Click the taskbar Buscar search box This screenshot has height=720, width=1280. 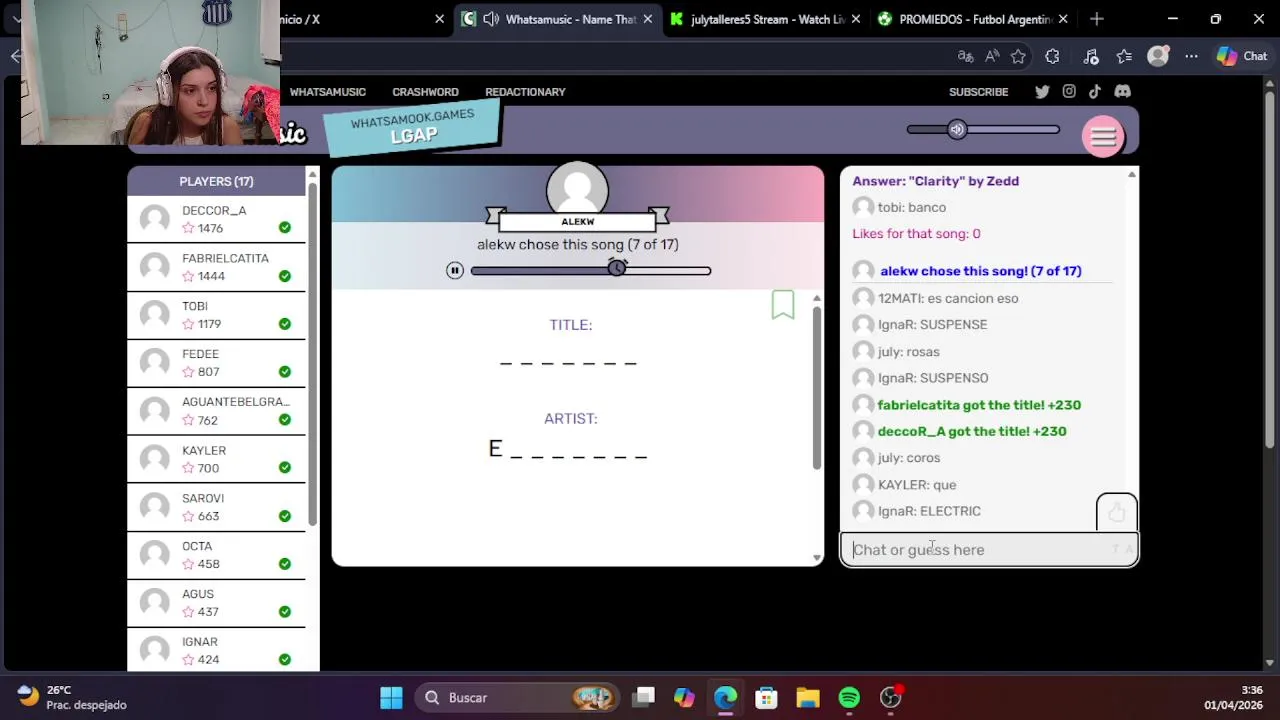[x=517, y=697]
